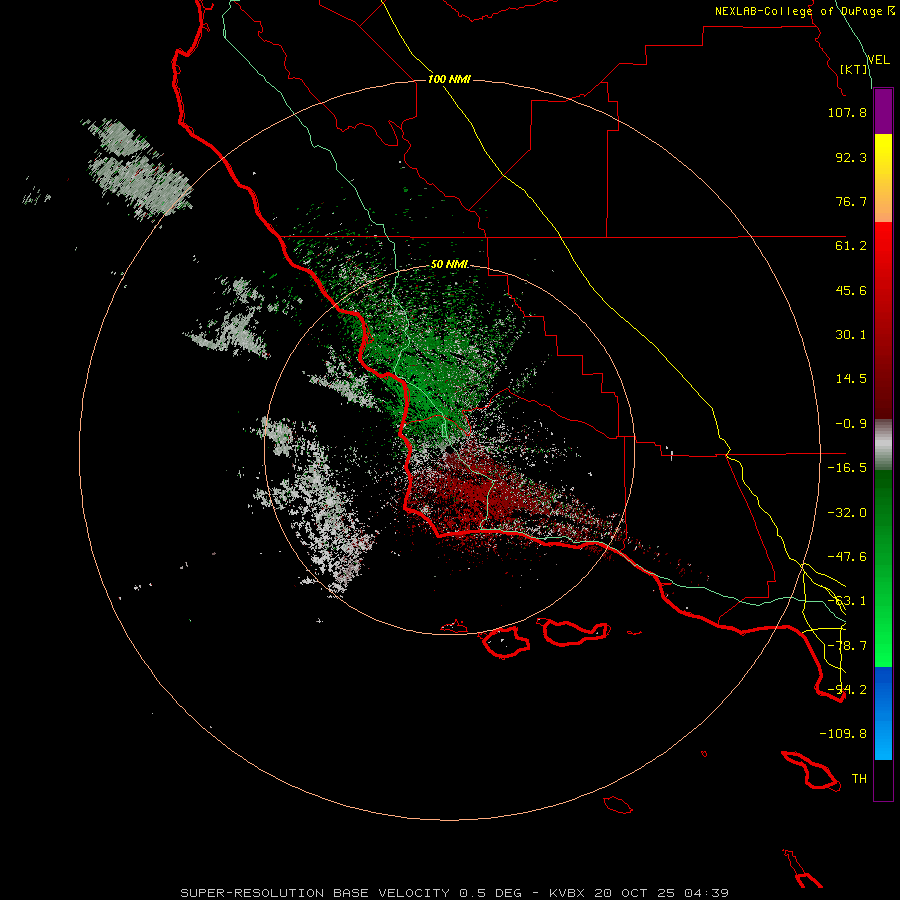Screen dimensions: 900x900
Task: Select the 45.6 scale value
Action: pyautogui.click(x=851, y=290)
